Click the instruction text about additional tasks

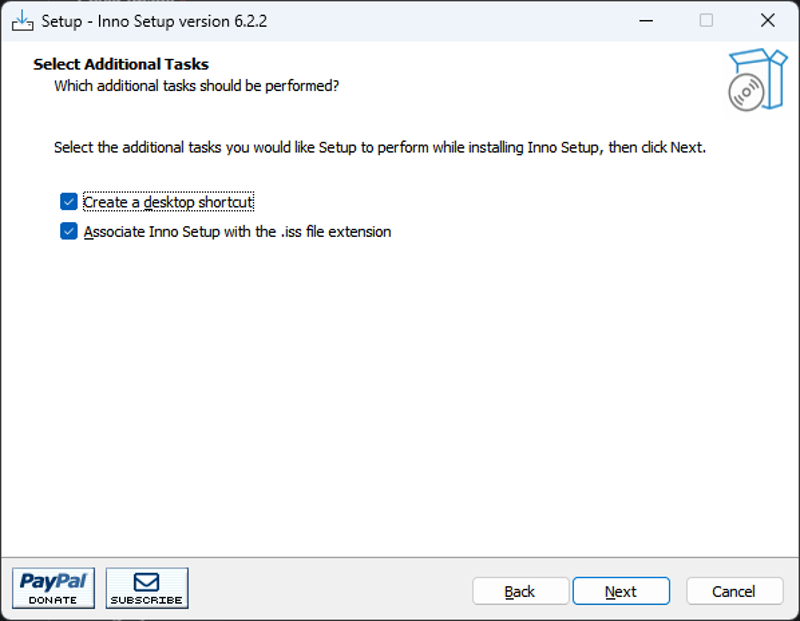(380, 147)
